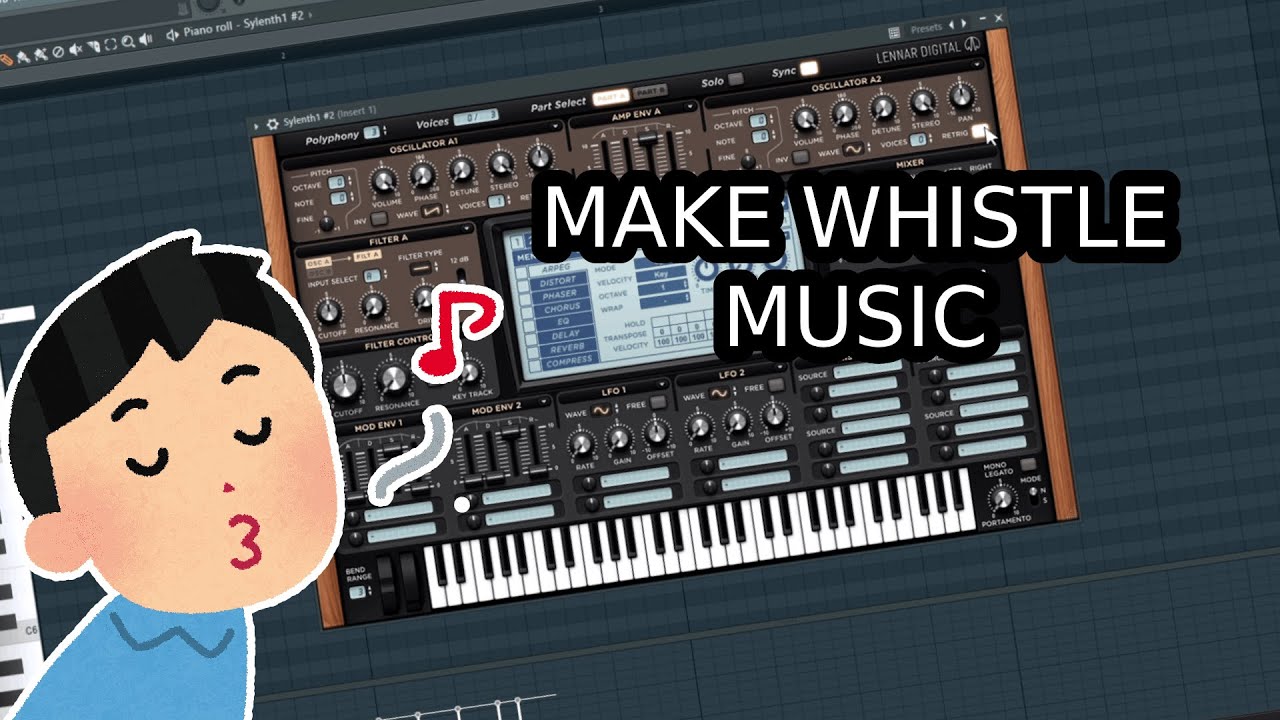
Task: Select the Zoom magnifier tool in piano roll
Action: click(128, 42)
